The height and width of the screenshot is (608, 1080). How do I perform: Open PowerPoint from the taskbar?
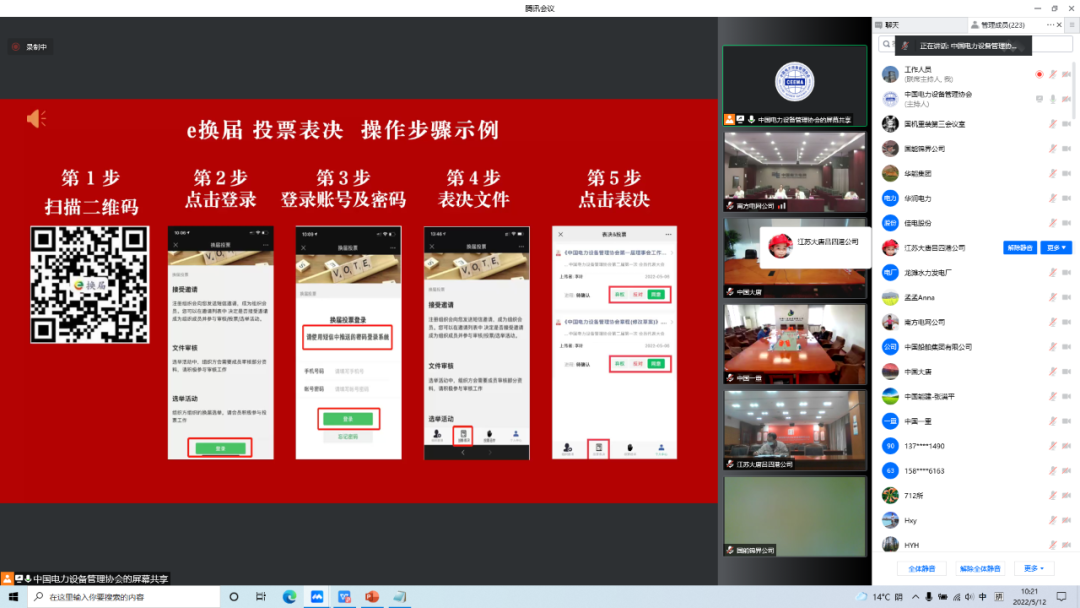tap(372, 597)
